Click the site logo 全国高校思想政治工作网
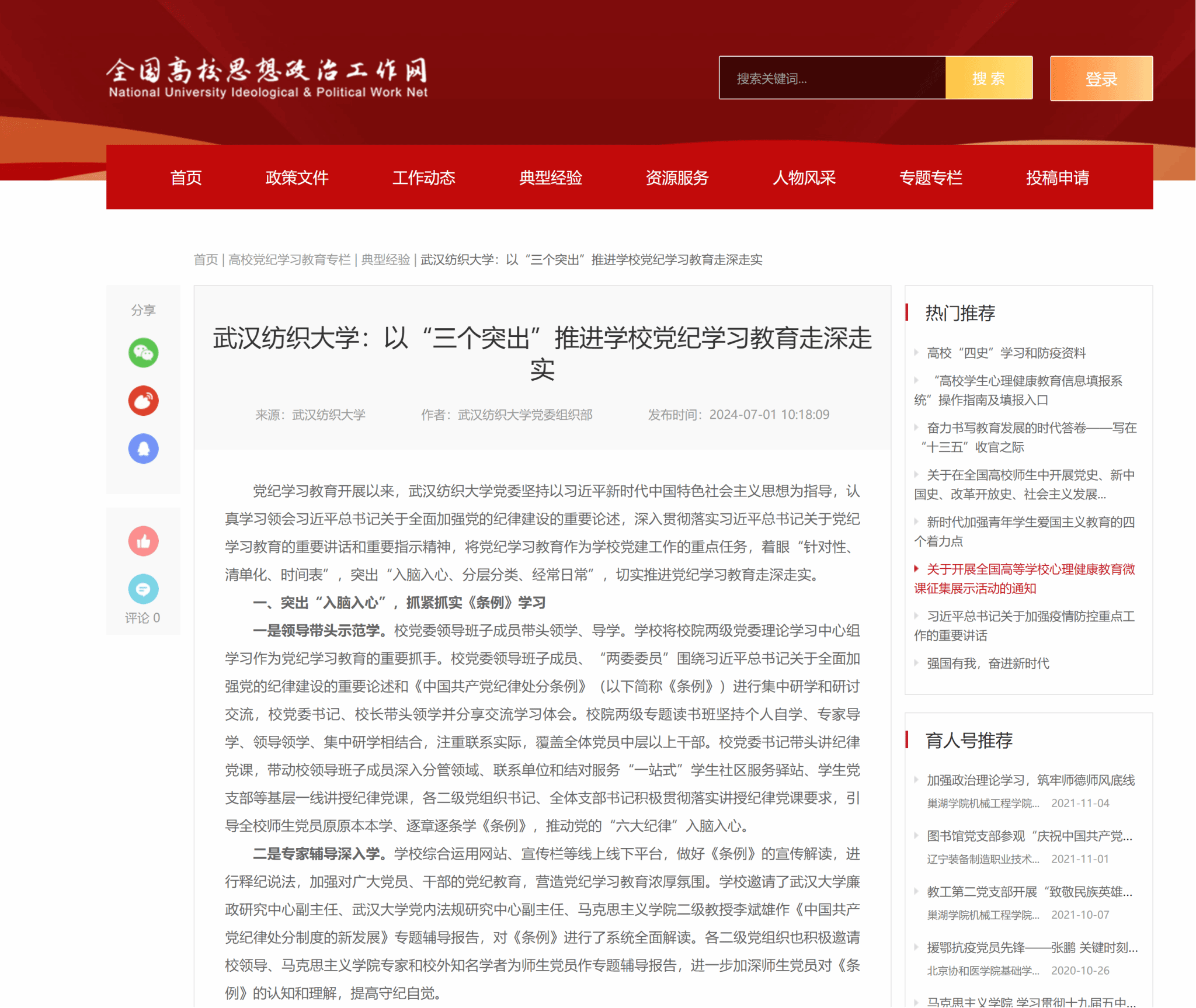The height and width of the screenshot is (1008, 1196). pos(267,78)
